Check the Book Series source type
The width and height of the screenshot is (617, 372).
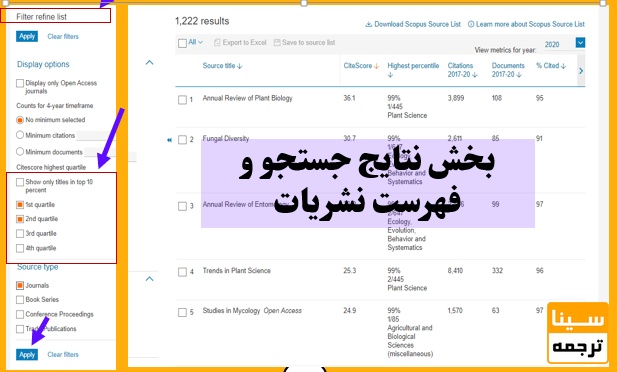point(20,300)
